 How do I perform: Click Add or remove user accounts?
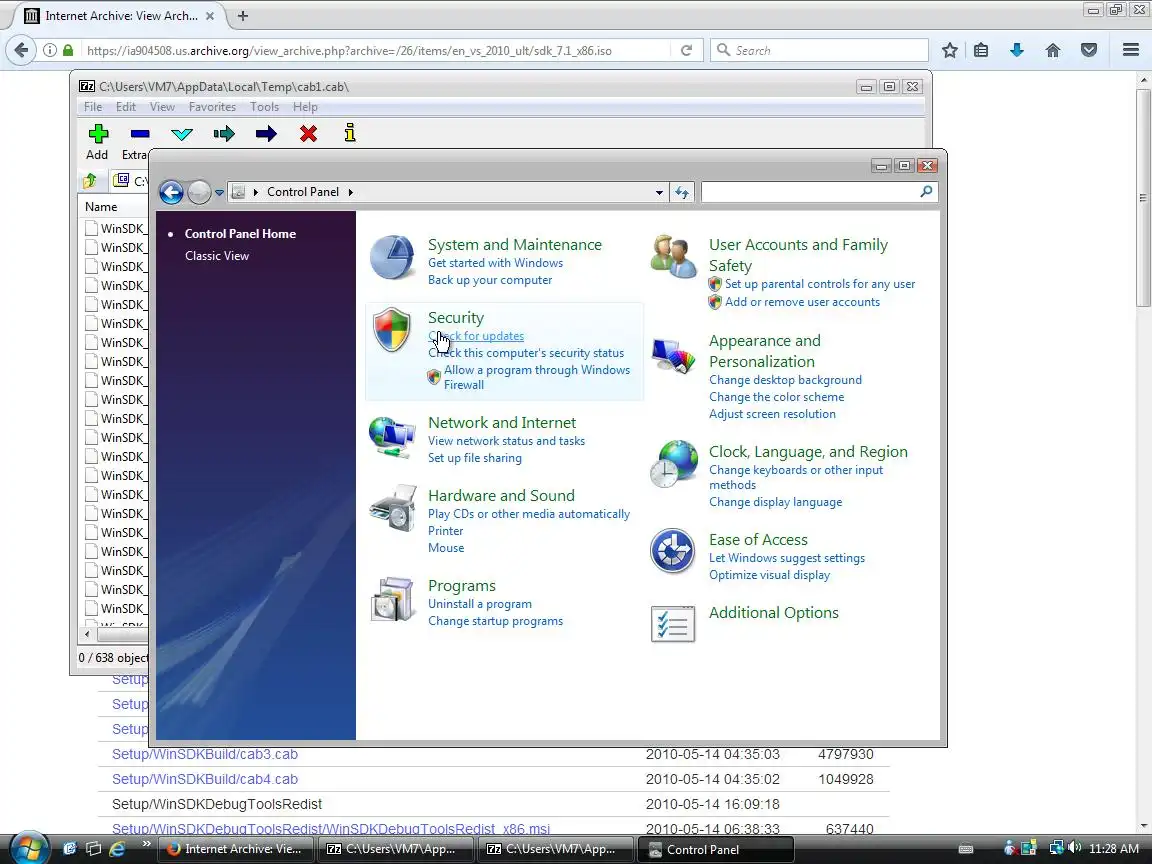[x=802, y=302]
